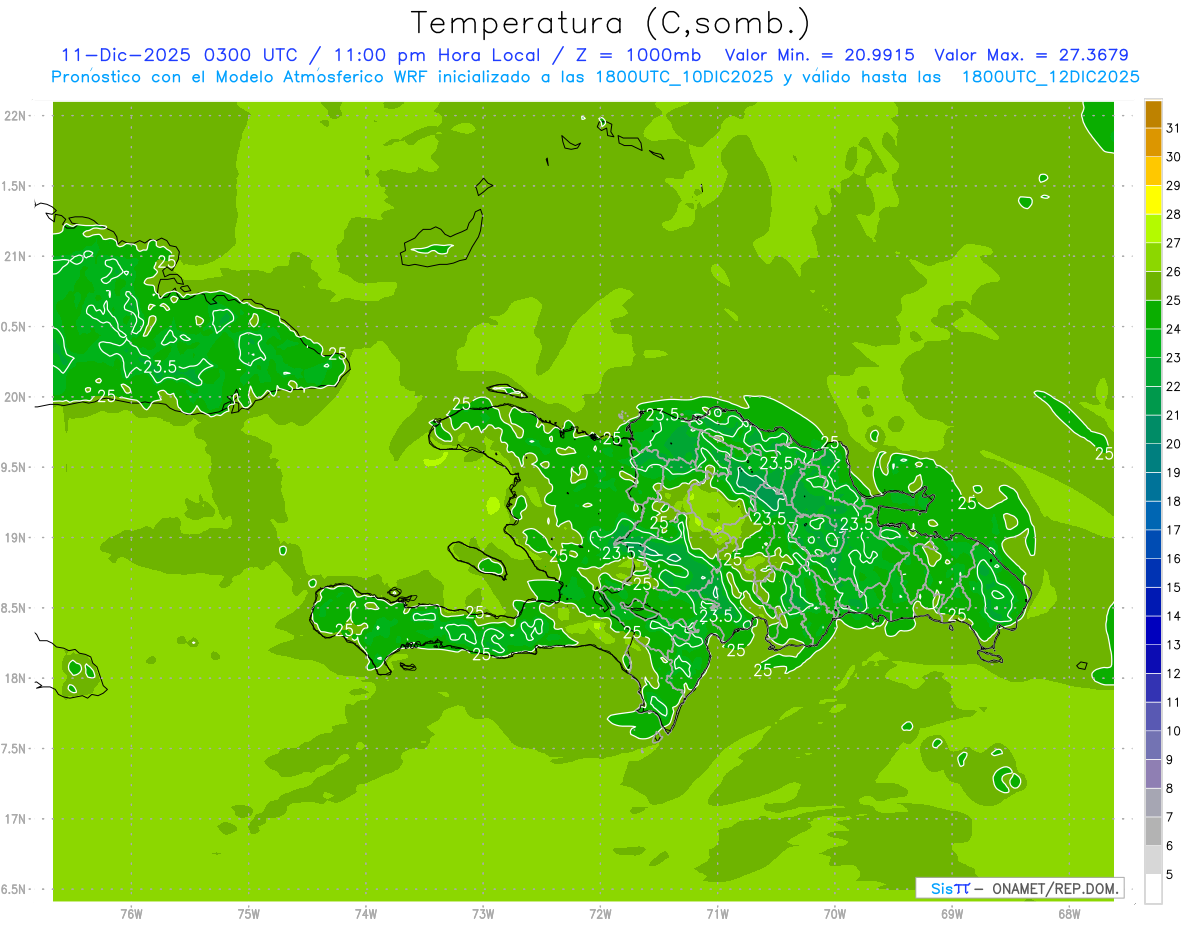1200x927 pixels.
Task: Click the 19N latitude axis label
Action: point(16,537)
